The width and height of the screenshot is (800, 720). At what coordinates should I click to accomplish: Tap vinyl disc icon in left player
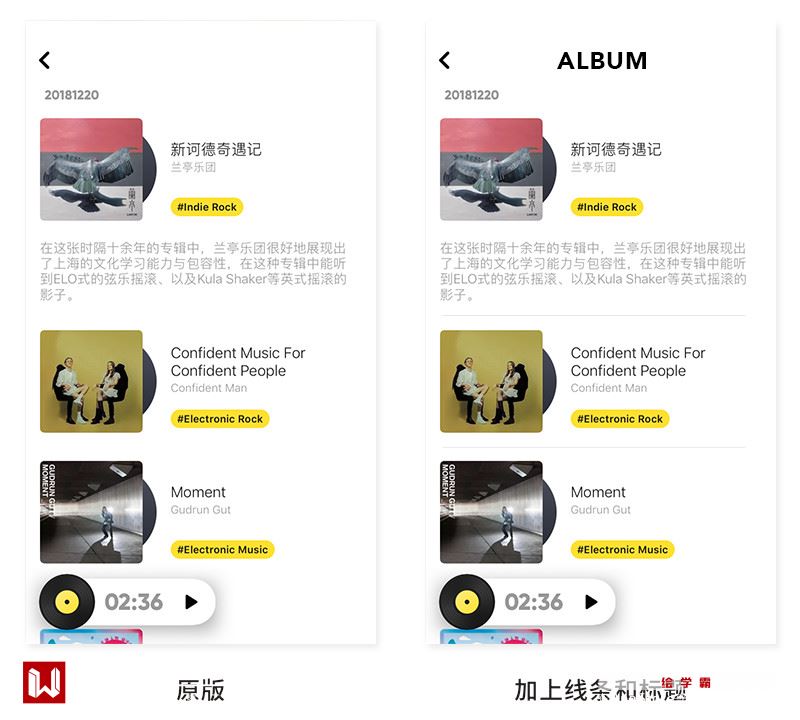(67, 602)
